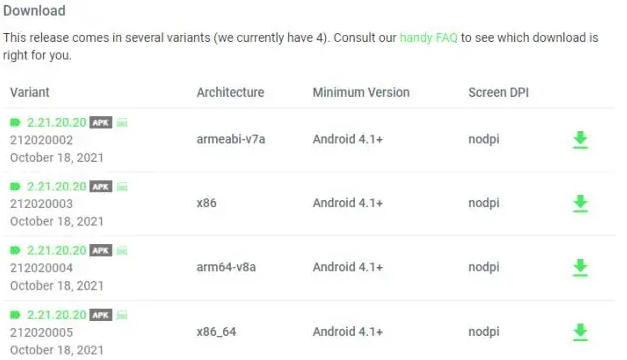Click the green tag icon beside 212020002

[15, 122]
